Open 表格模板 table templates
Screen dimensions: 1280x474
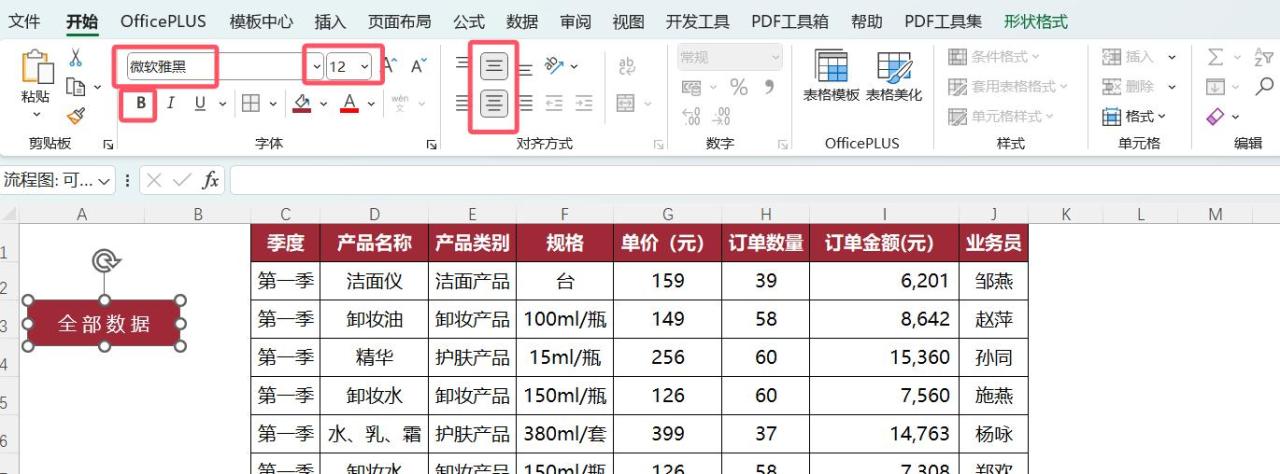(831, 76)
